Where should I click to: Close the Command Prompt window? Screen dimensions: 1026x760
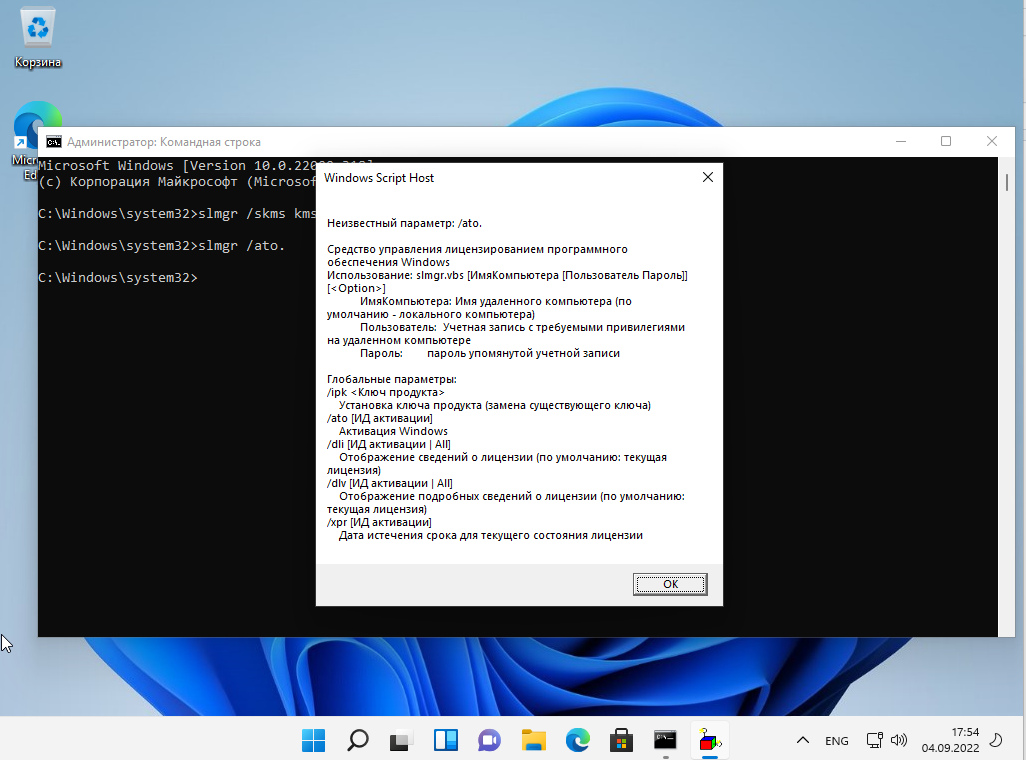991,141
